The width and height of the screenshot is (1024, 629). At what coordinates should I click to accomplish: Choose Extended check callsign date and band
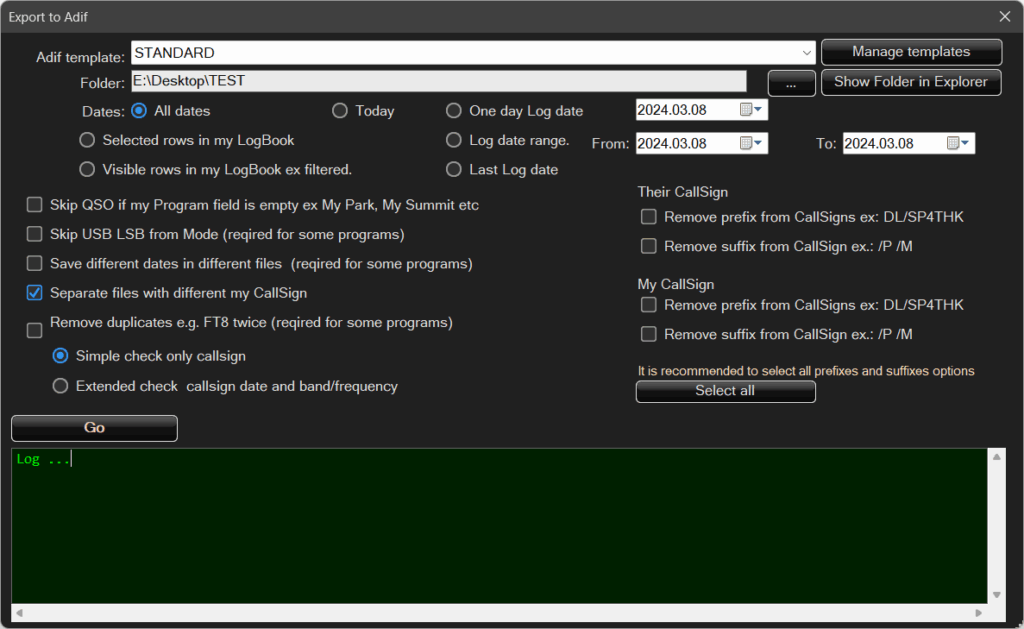[x=61, y=386]
